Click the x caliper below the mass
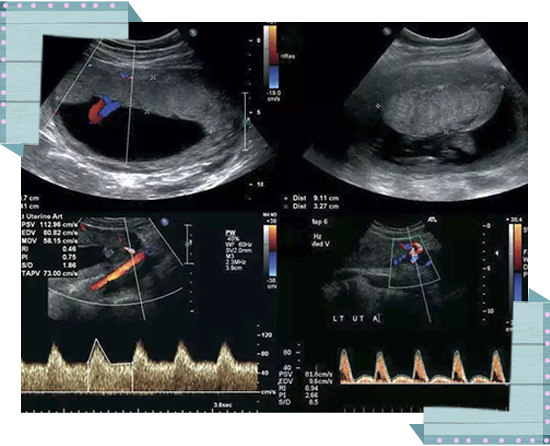Screen dimensions: 550x446 pos(446,132)
